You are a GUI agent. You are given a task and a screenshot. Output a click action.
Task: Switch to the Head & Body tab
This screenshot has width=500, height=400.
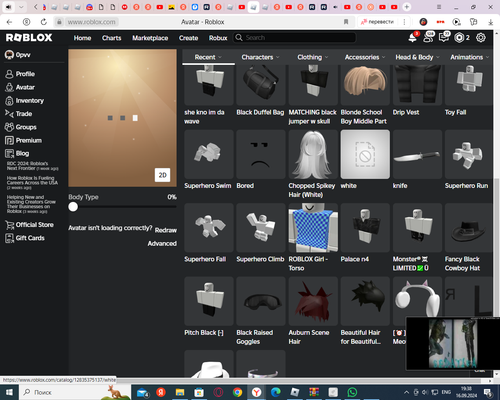tap(417, 57)
